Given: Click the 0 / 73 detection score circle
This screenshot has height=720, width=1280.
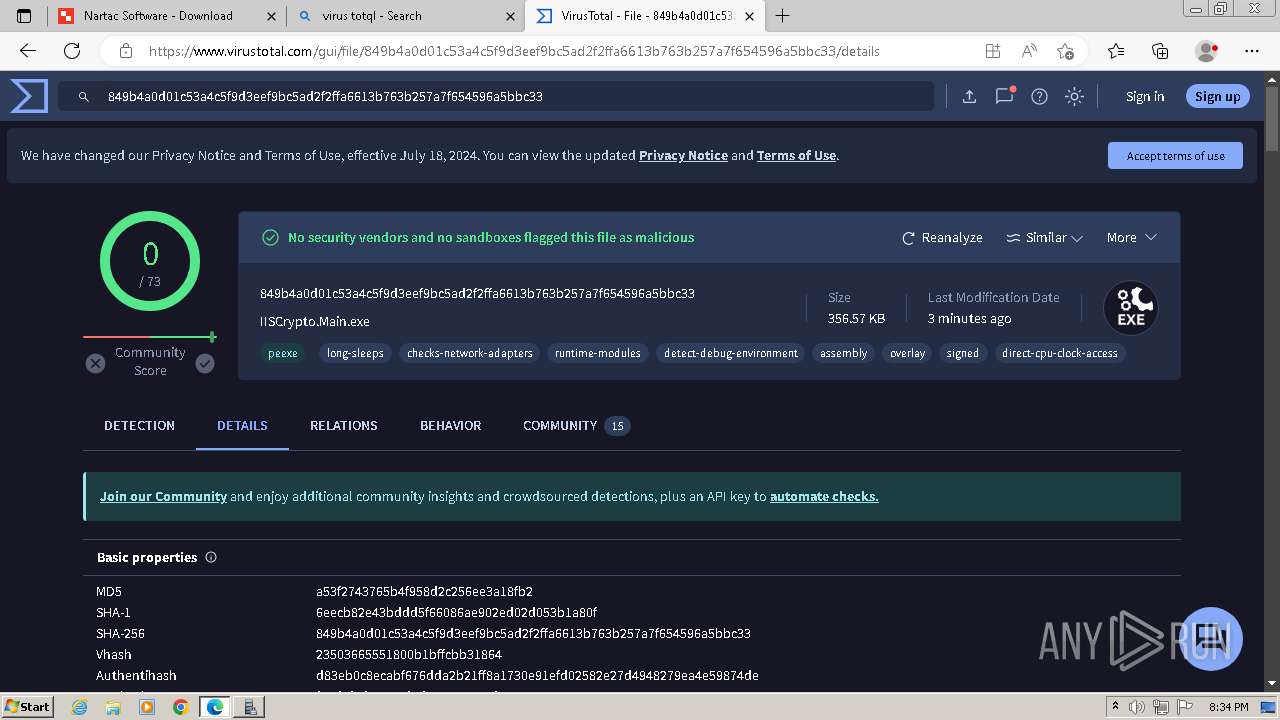Looking at the screenshot, I should [150, 261].
